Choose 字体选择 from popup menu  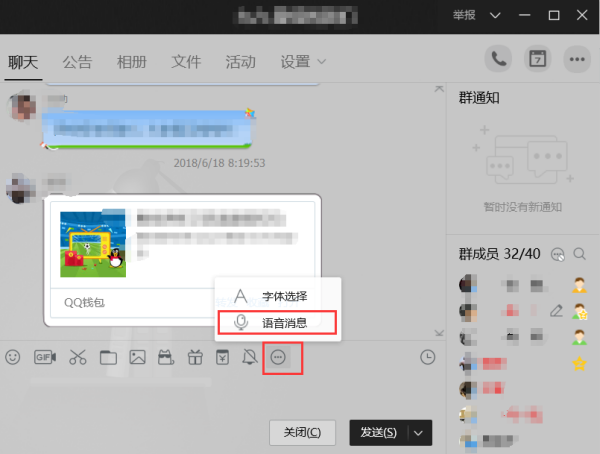click(x=277, y=296)
